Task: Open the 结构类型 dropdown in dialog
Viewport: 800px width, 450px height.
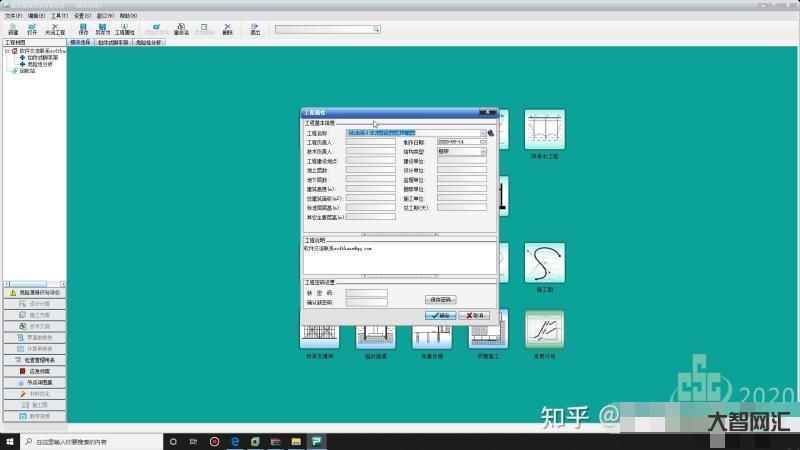Action: (x=483, y=151)
